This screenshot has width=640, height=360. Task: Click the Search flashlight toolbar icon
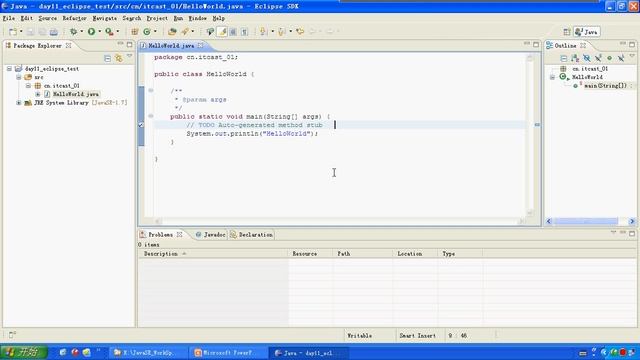185,31
